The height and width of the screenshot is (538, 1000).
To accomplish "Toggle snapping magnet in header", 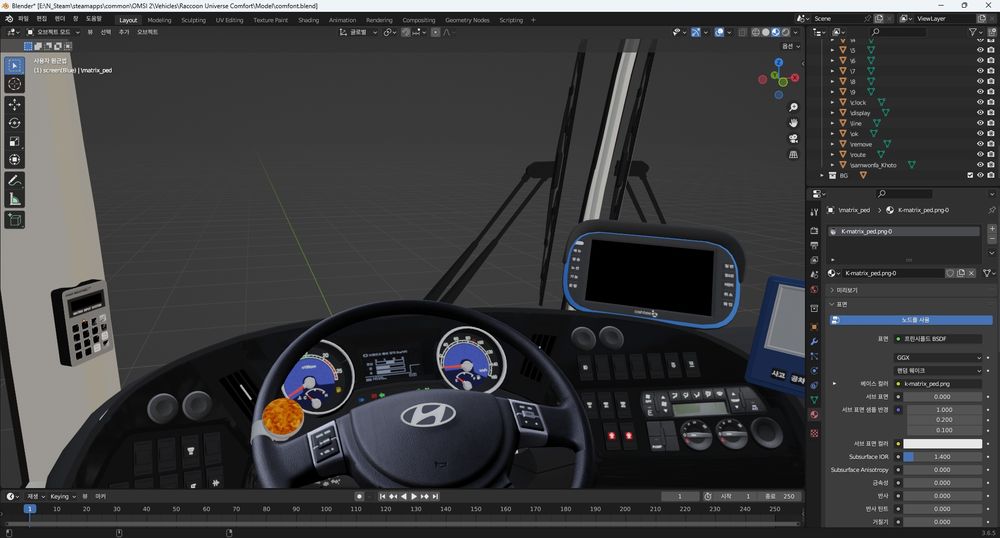I will click(x=406, y=32).
